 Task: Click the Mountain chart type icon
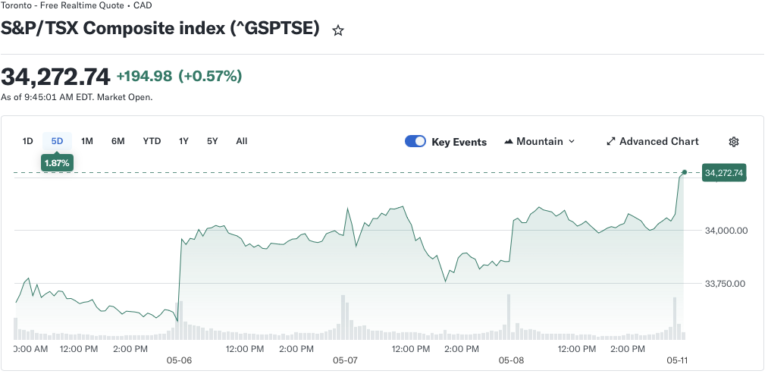tap(508, 141)
